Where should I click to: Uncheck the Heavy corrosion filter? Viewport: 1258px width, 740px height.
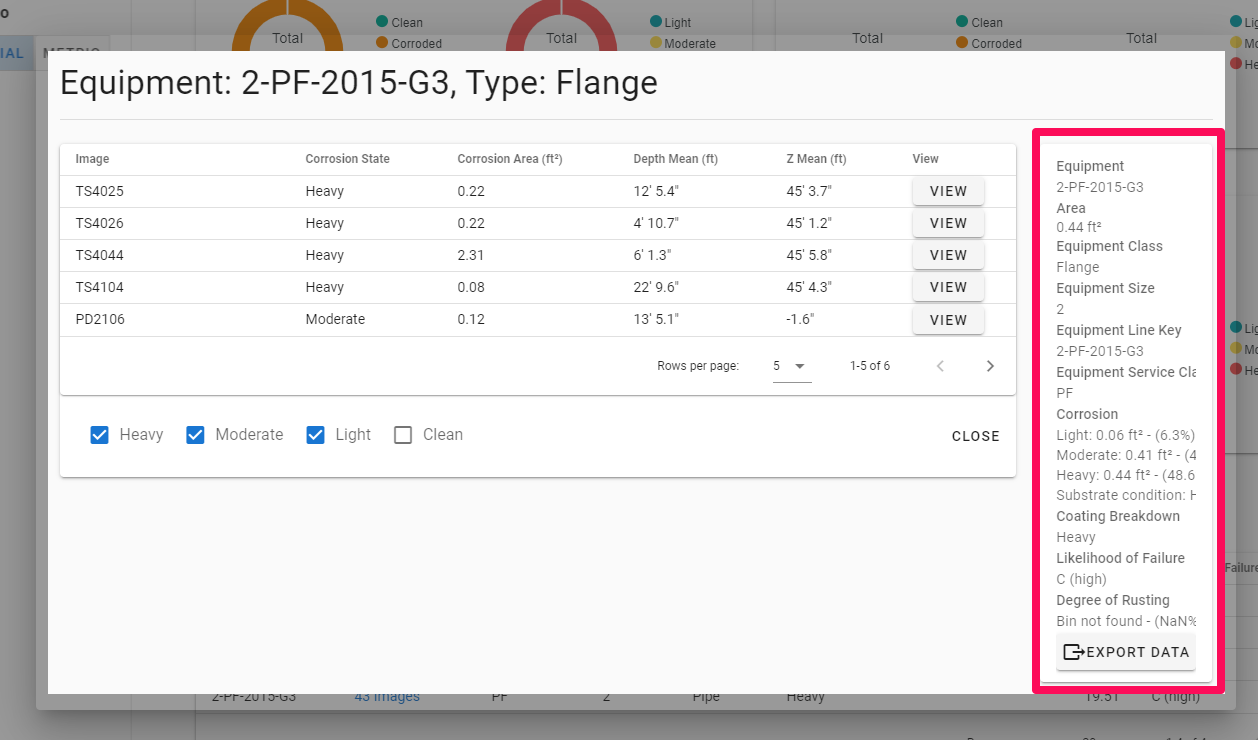click(100, 435)
